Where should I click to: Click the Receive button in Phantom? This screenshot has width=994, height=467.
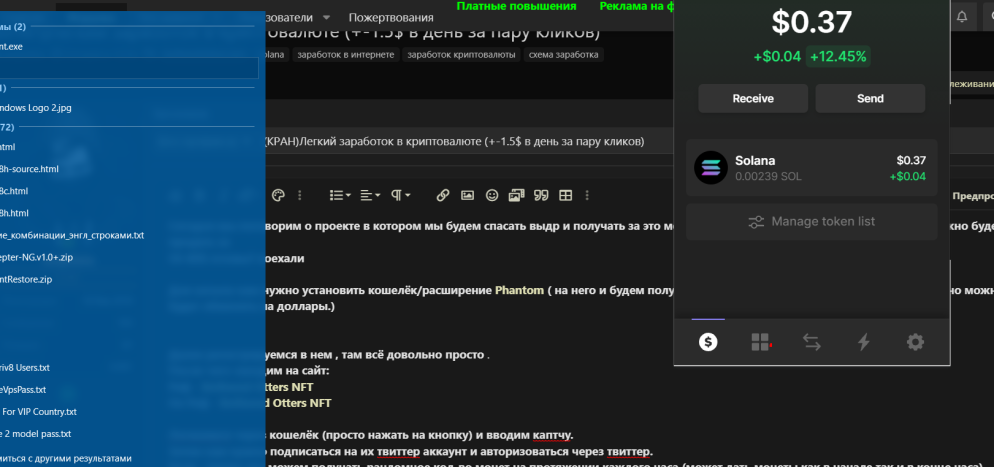pos(753,98)
